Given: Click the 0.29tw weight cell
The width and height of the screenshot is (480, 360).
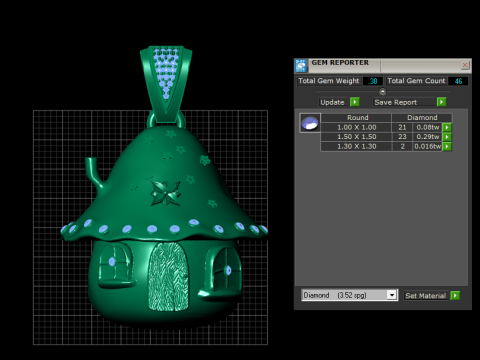Looking at the screenshot, I should 428,137.
